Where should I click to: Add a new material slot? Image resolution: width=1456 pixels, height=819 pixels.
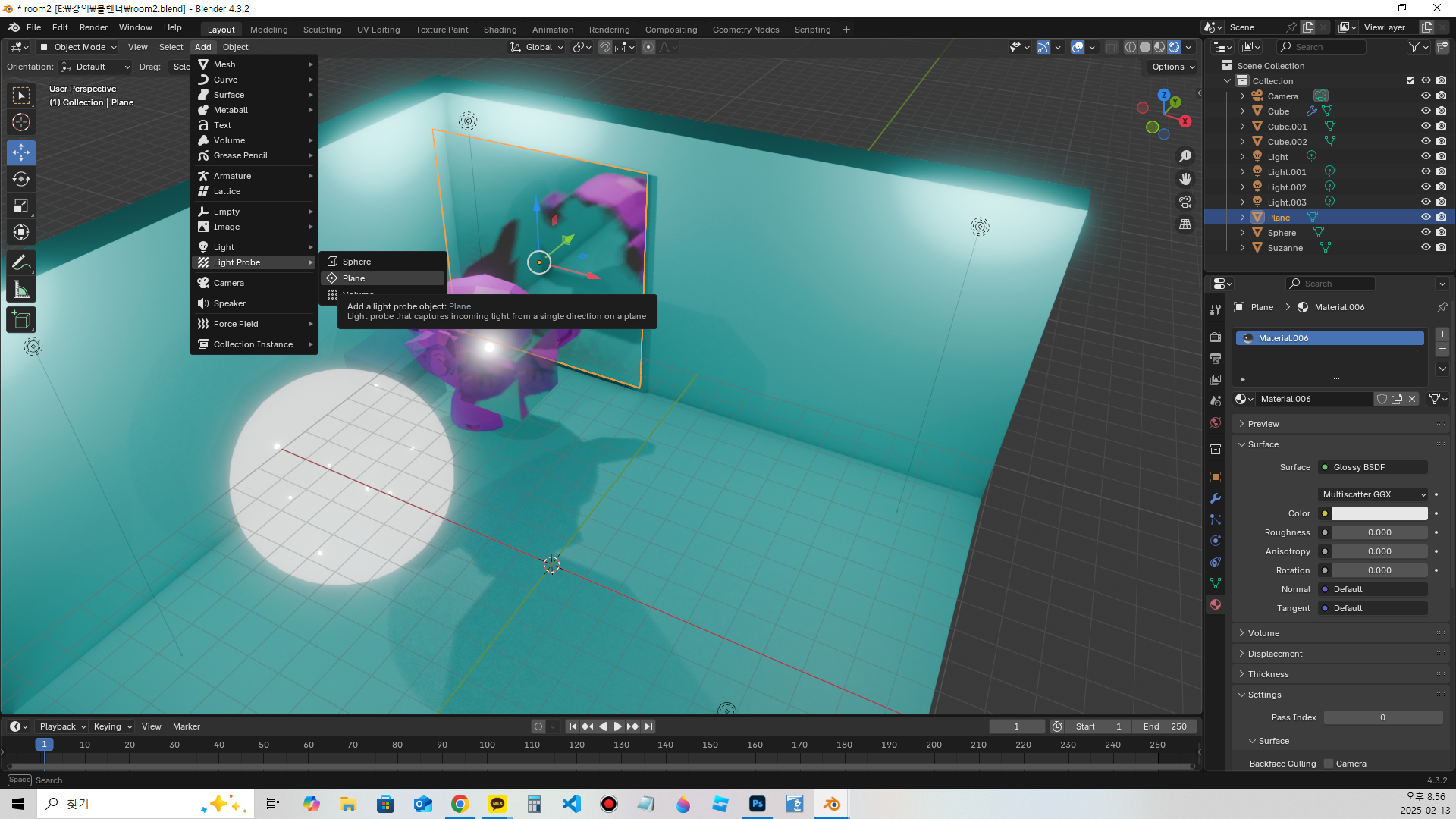pos(1442,334)
